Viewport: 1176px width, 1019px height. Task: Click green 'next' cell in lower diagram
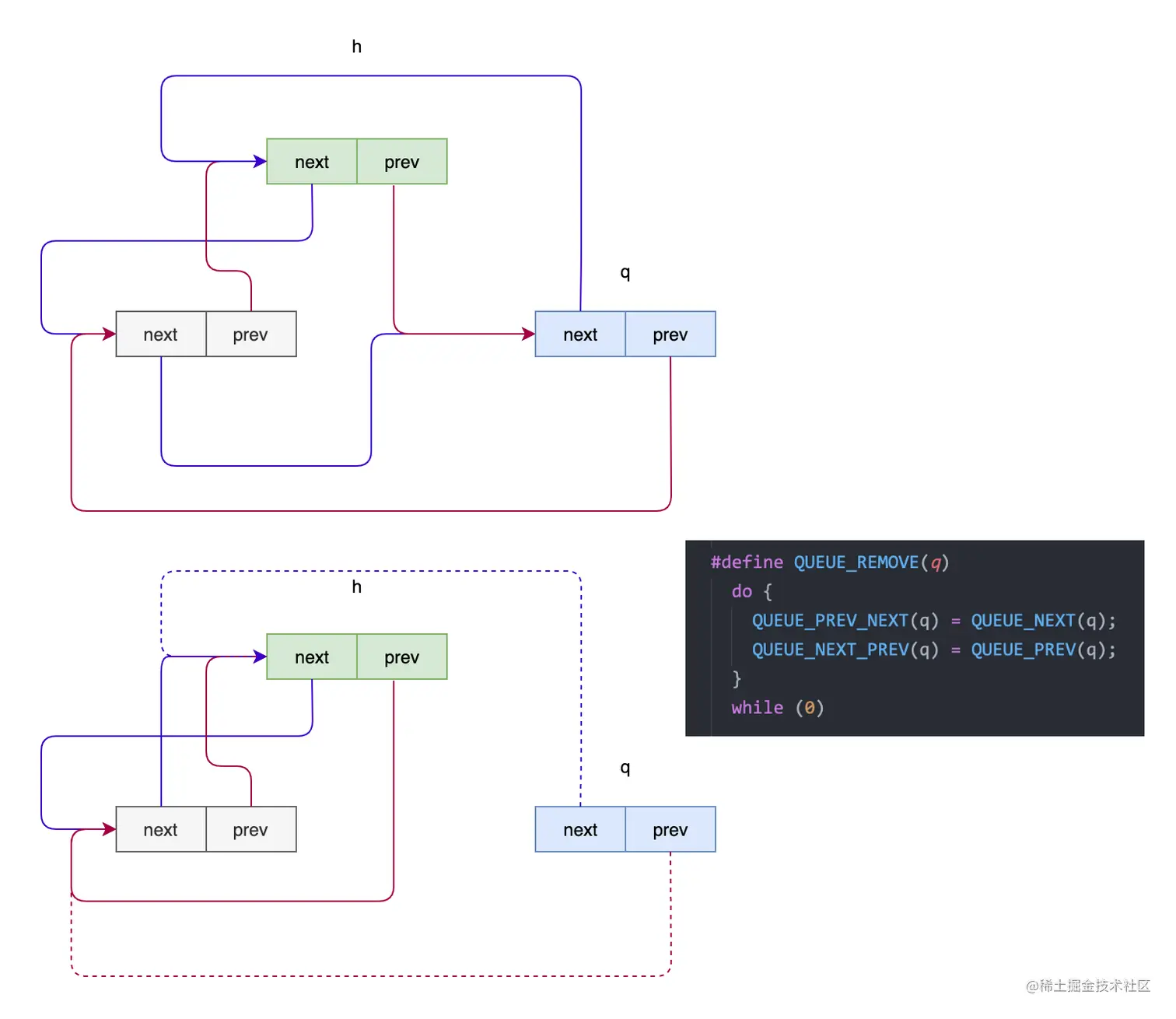click(312, 657)
